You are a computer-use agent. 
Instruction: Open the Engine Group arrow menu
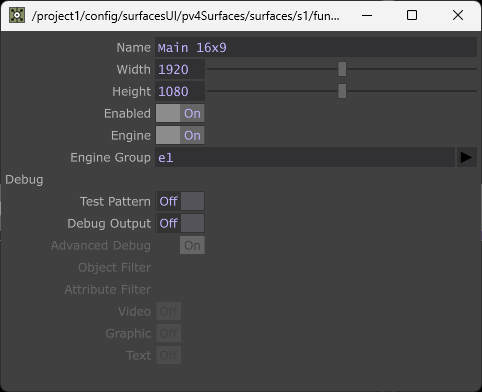(466, 157)
